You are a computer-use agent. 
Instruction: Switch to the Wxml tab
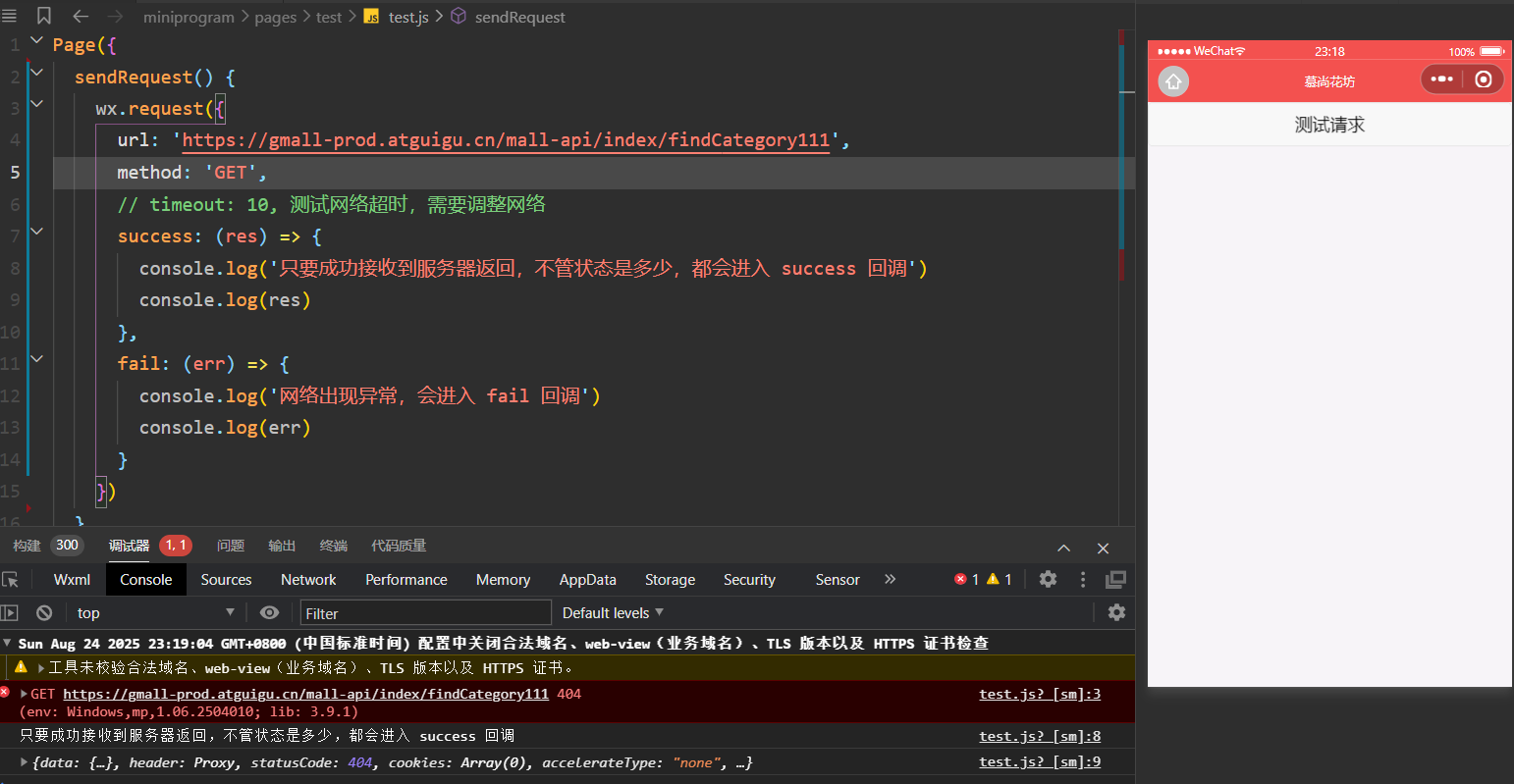coord(72,580)
